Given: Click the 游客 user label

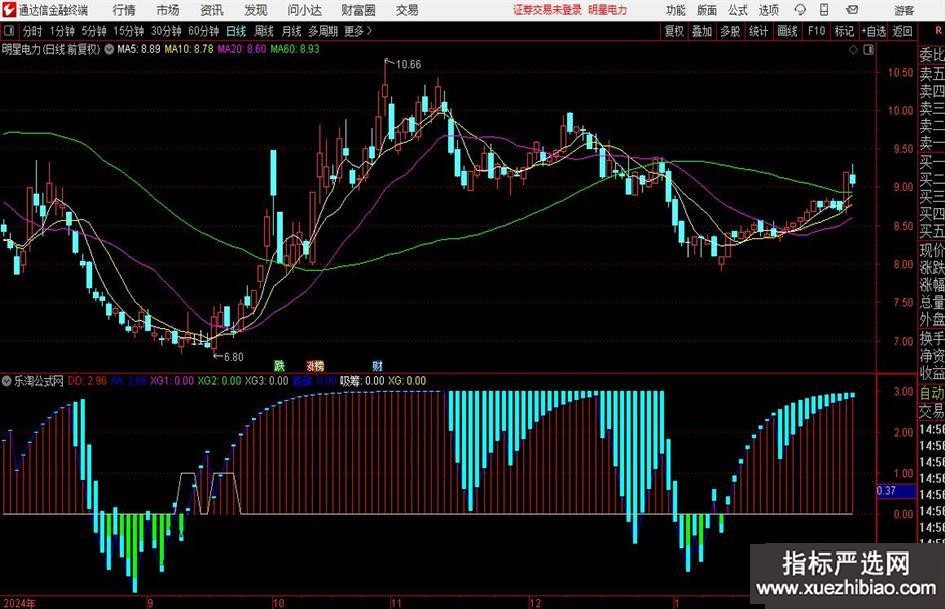Looking at the screenshot, I should coord(904,10).
